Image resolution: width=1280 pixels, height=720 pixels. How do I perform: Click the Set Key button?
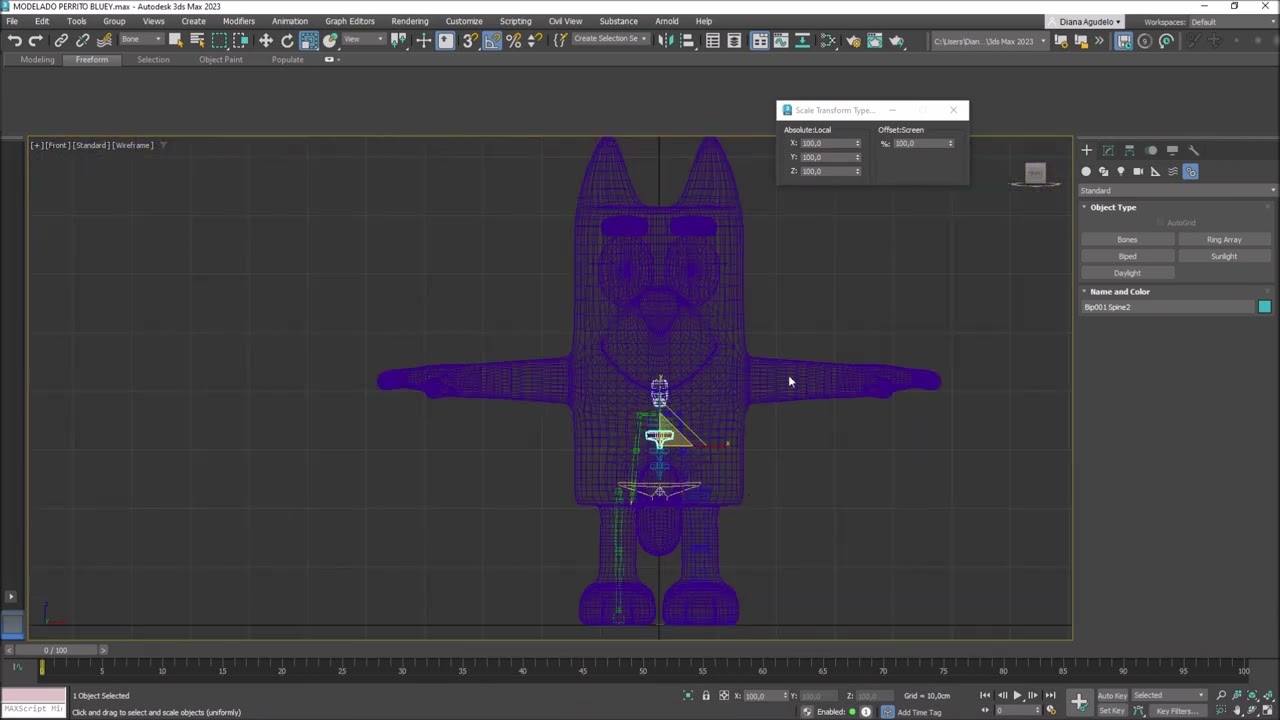1113,711
